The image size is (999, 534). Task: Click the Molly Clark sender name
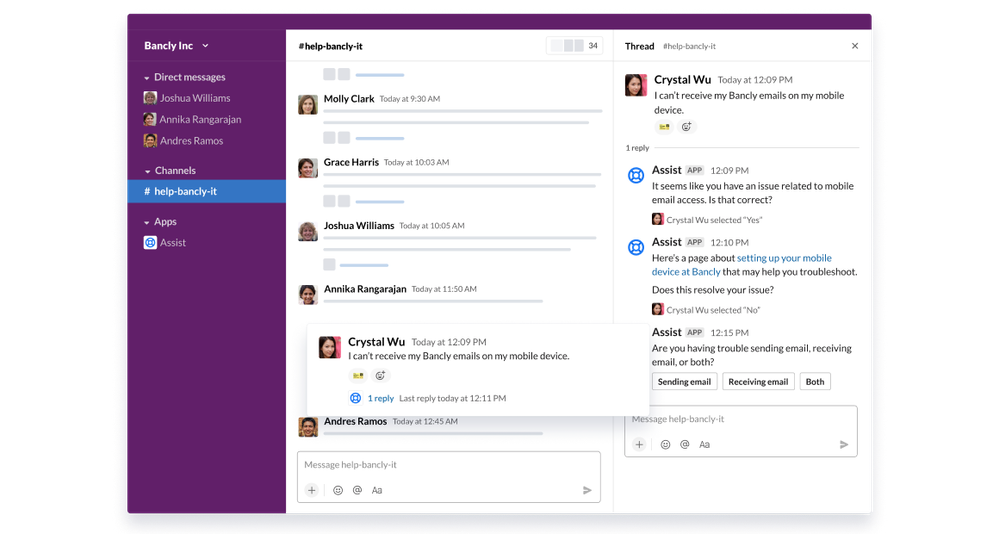[x=349, y=99]
